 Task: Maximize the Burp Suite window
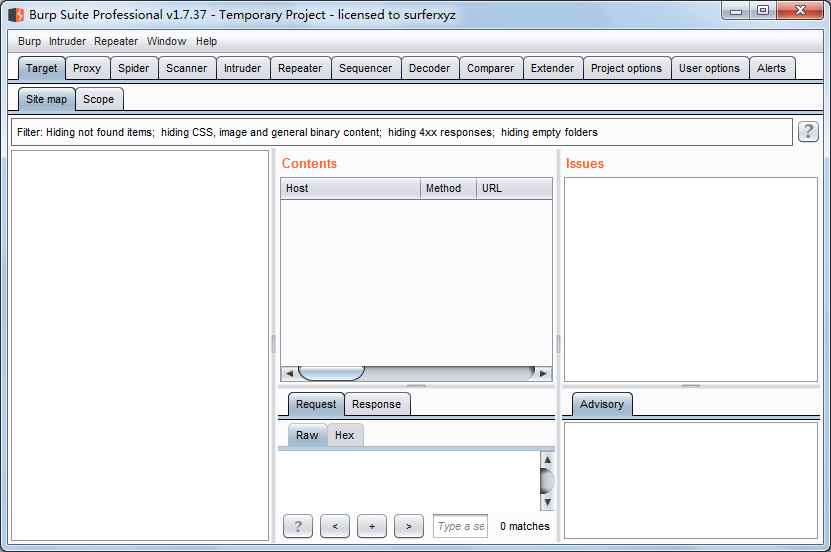coord(763,11)
